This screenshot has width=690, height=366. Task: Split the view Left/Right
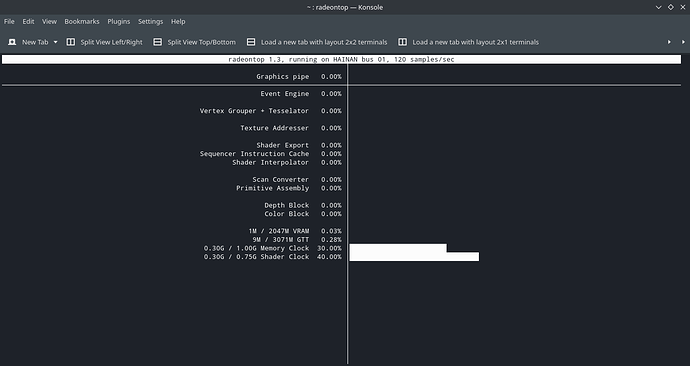click(111, 42)
